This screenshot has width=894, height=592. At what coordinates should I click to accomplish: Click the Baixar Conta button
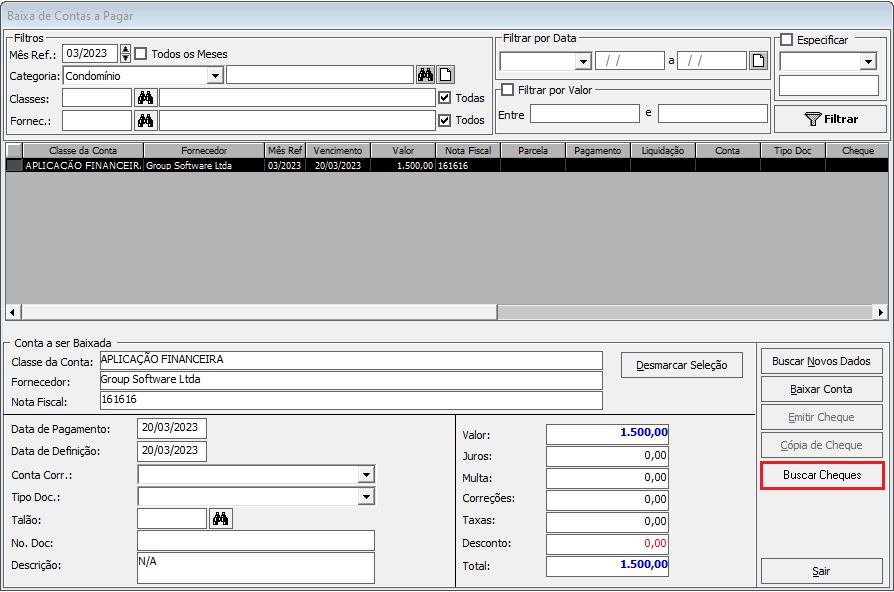(x=821, y=389)
